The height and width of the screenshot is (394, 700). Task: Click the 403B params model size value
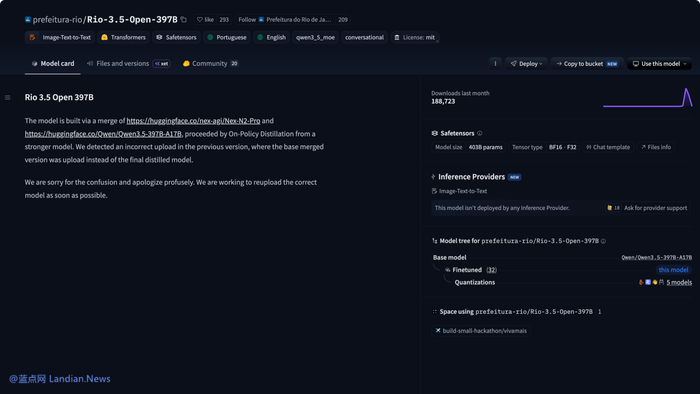click(x=485, y=147)
